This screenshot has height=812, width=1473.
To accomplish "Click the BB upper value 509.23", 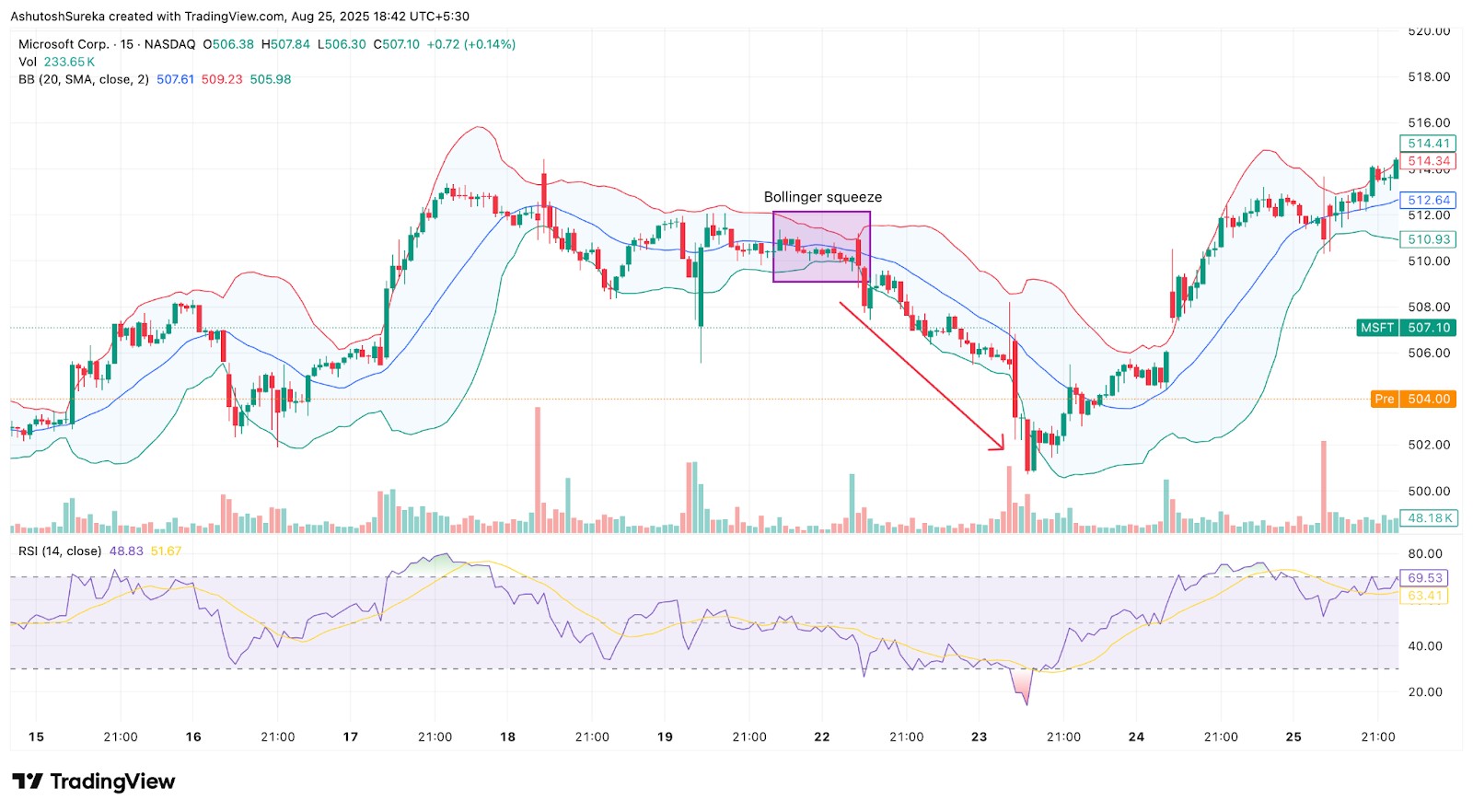I will tap(222, 79).
